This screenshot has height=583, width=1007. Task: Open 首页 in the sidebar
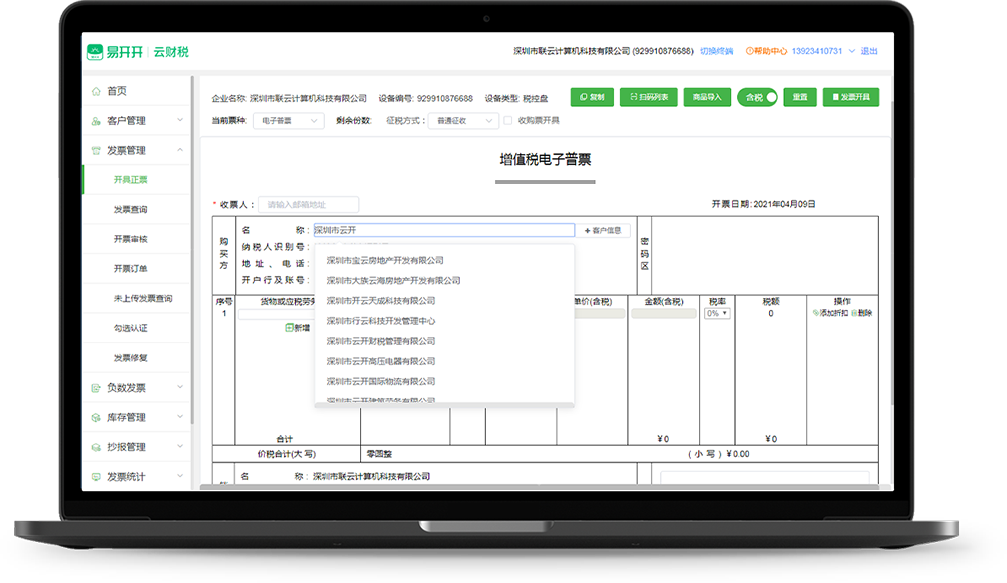click(x=136, y=91)
